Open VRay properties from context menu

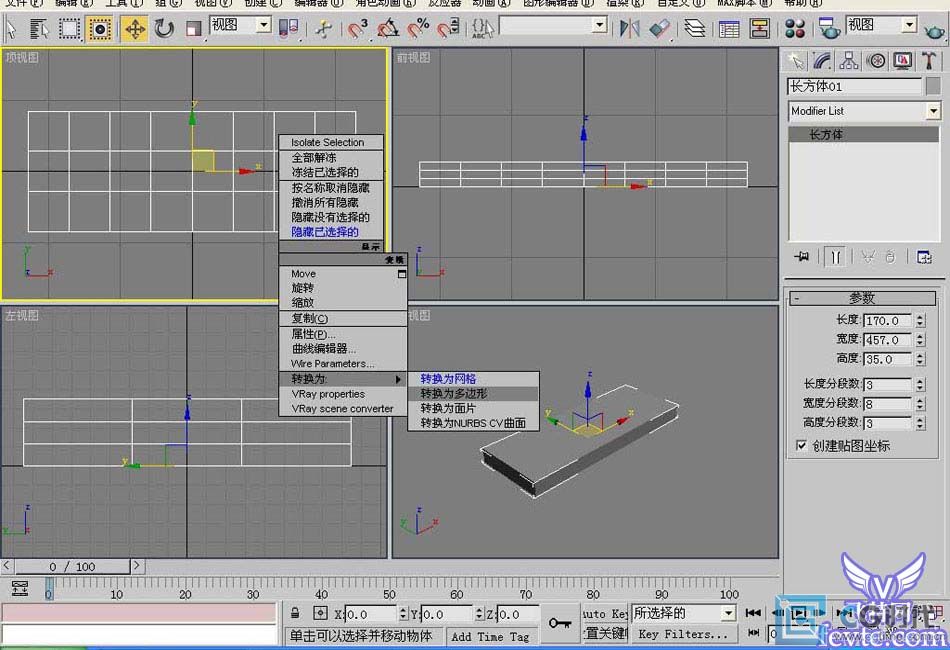[343, 394]
